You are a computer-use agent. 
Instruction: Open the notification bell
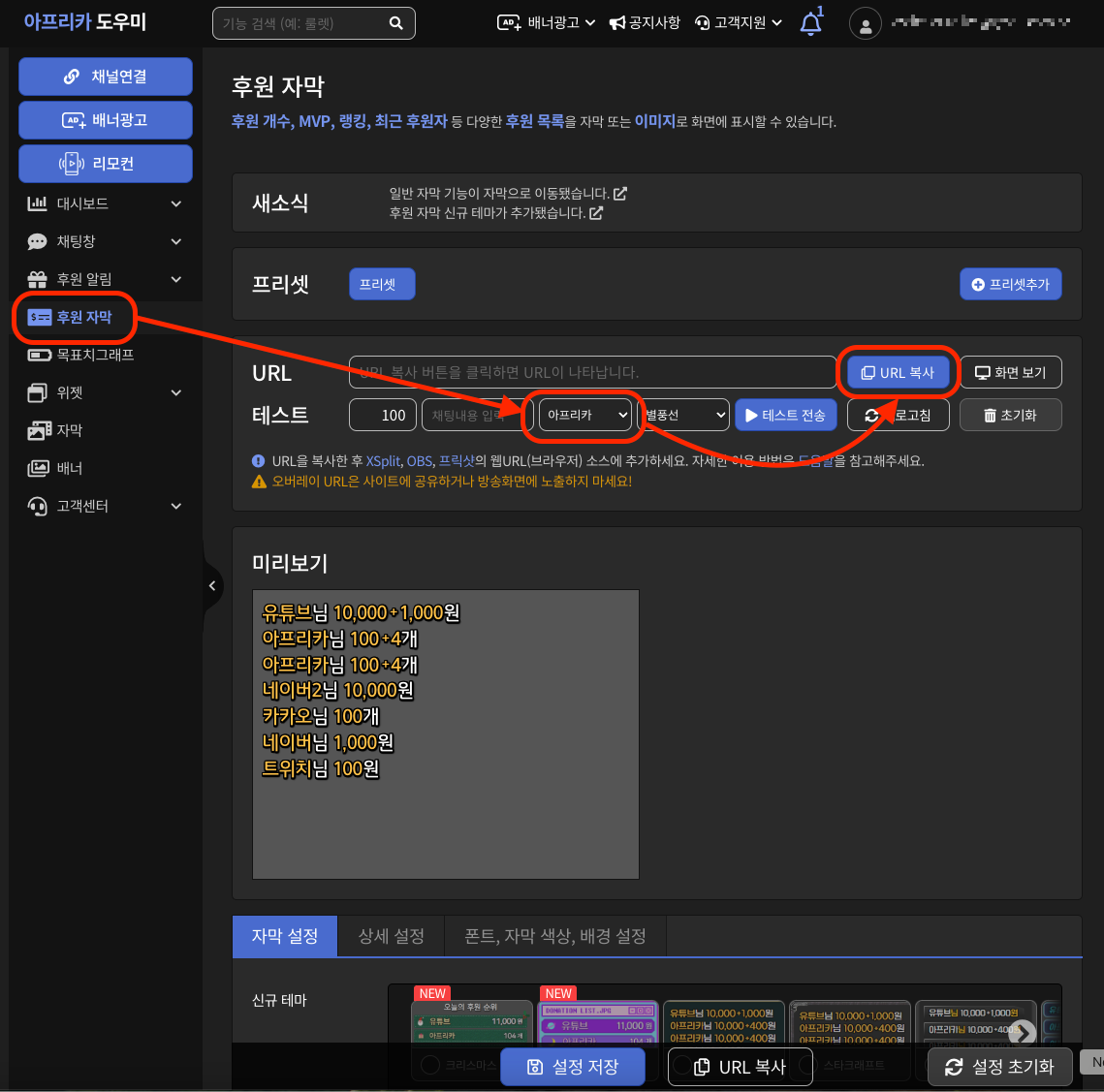point(811,23)
